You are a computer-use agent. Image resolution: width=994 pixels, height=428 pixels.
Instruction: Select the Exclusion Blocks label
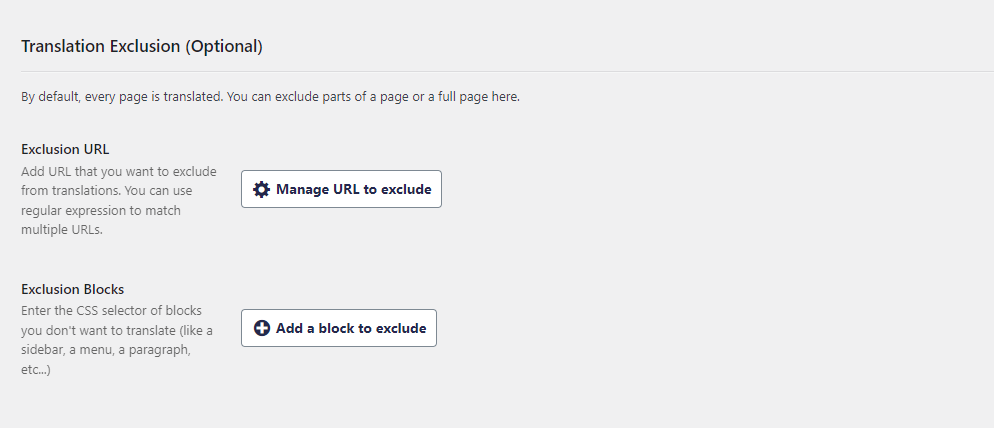(72, 290)
